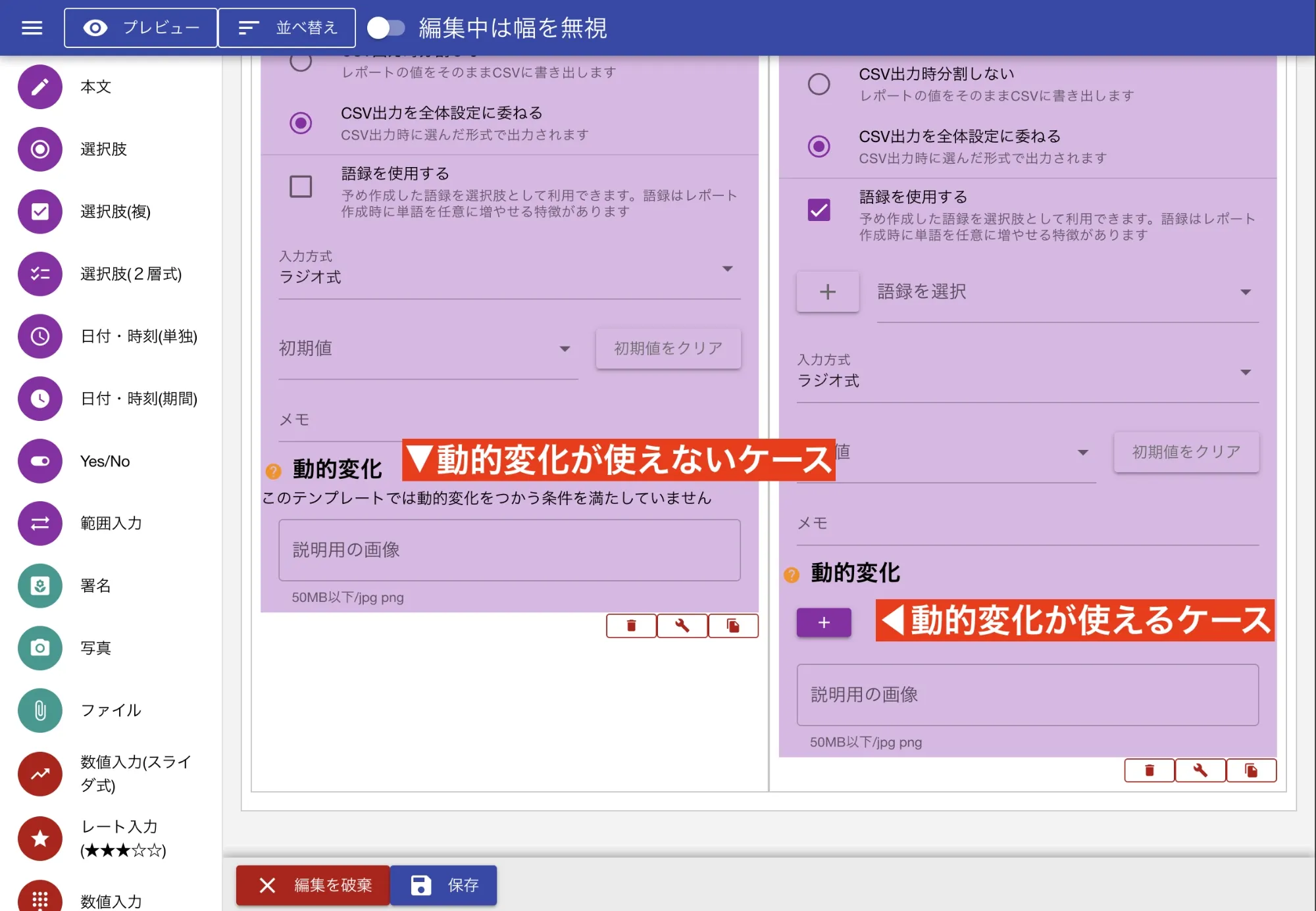
Task: Add a Yes/No element to the template
Action: 39,461
